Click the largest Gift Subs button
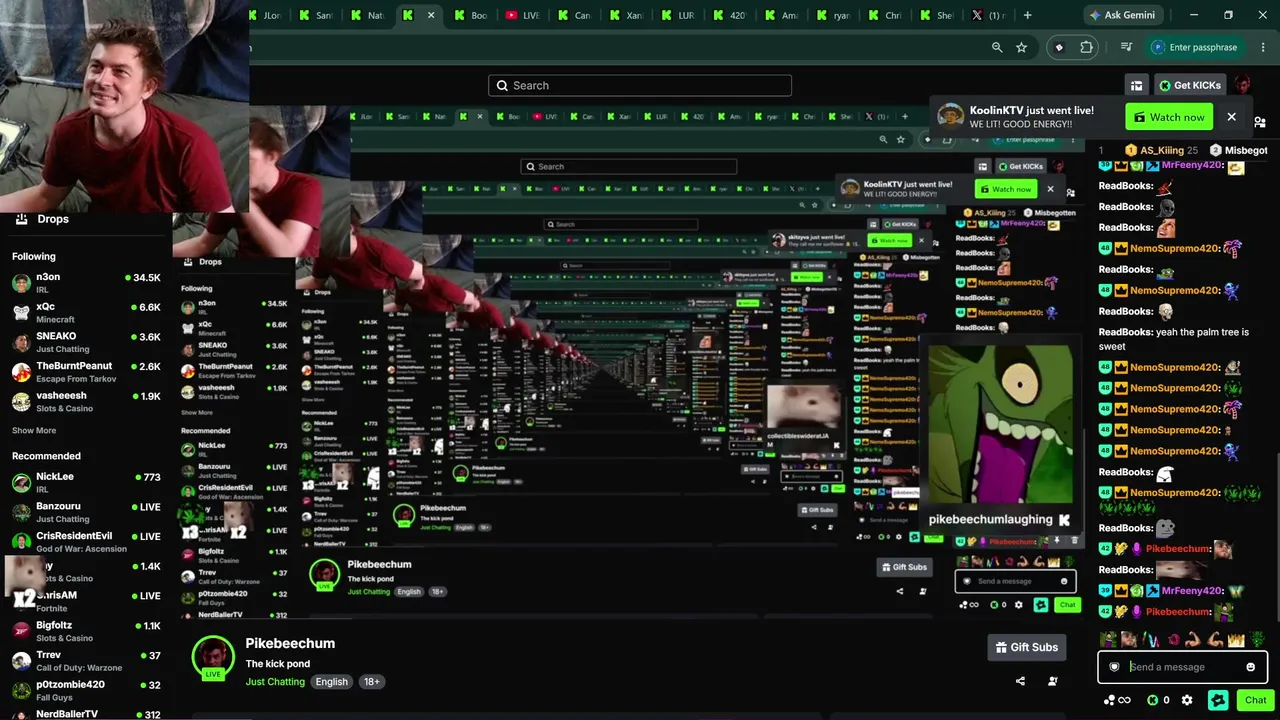The width and height of the screenshot is (1280, 720). pyautogui.click(x=1026, y=648)
